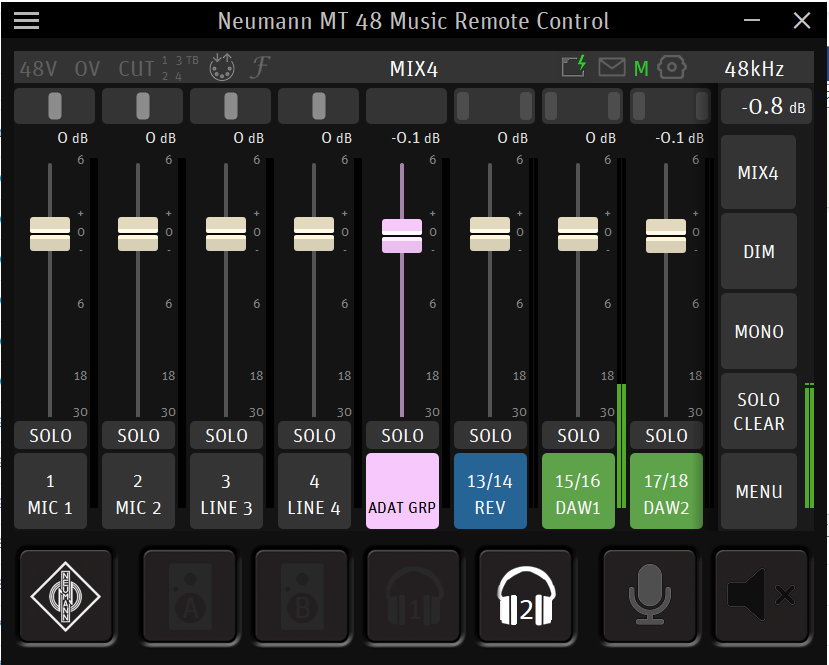
Task: Open the envelope message icon
Action: point(612,67)
